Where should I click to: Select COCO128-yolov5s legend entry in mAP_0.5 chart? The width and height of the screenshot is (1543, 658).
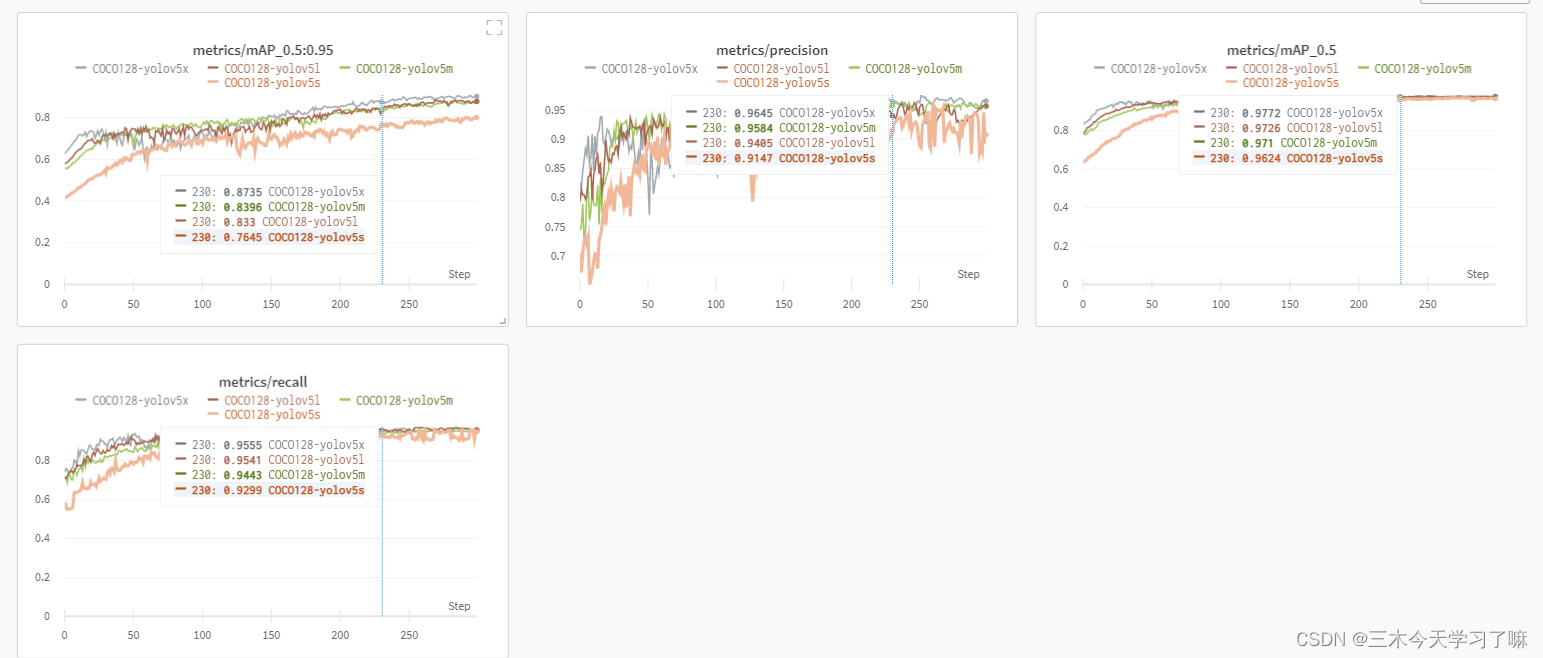point(1282,83)
